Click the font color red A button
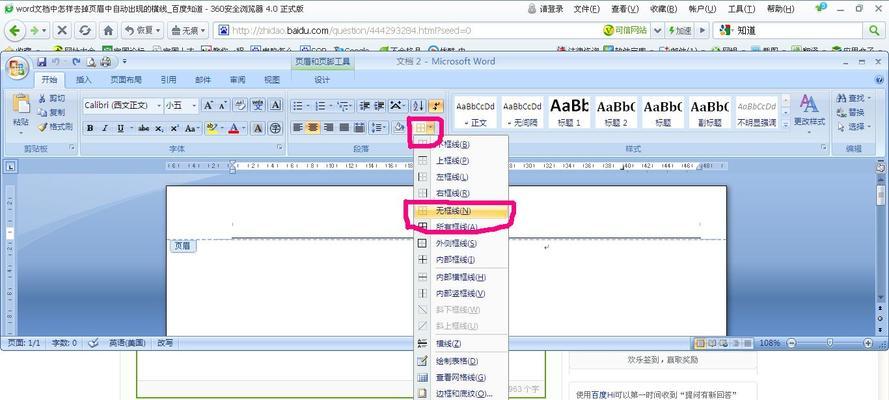 click(234, 129)
